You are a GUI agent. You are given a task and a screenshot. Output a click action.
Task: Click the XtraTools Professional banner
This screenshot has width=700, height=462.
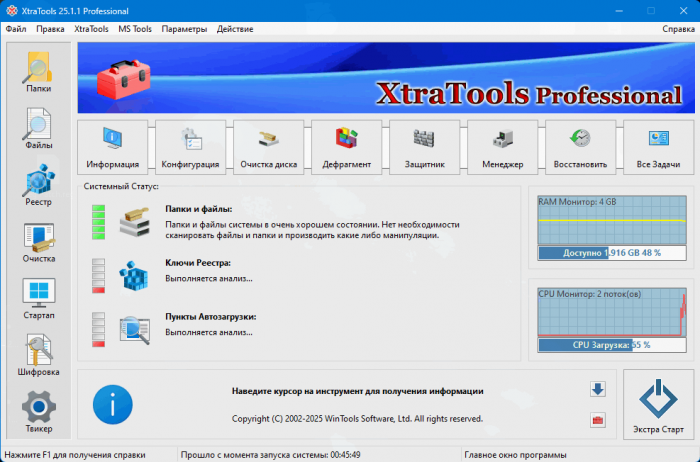[x=386, y=78]
